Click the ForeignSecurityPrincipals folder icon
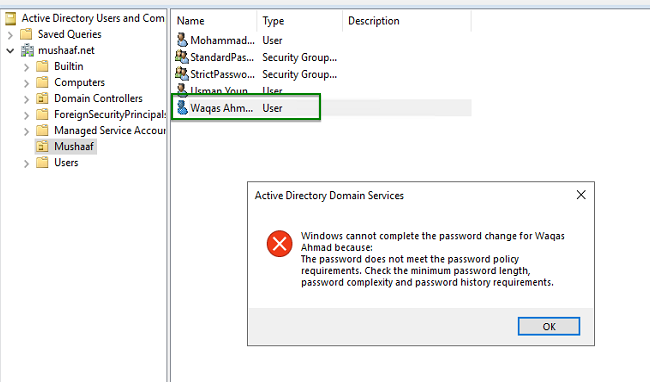650x382 pixels. [42, 114]
